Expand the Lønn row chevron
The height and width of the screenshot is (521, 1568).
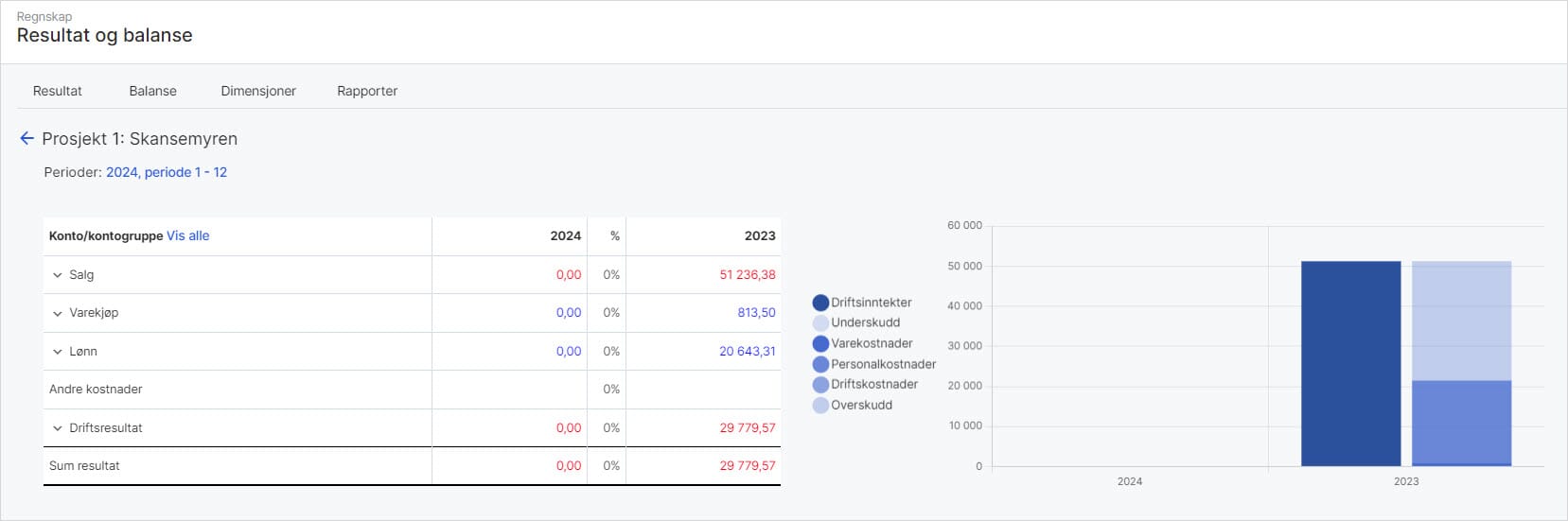(58, 352)
